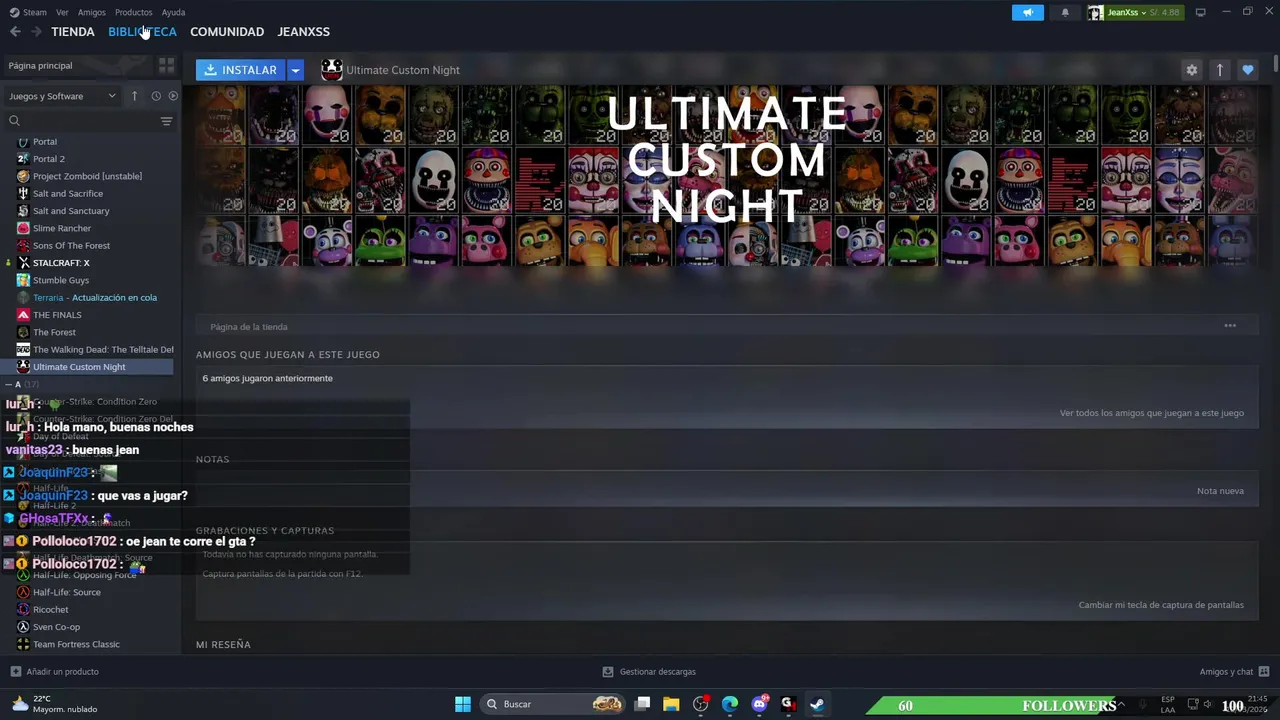This screenshot has height=720, width=1280.
Task: Open Gestionar descargas
Action: (x=649, y=672)
